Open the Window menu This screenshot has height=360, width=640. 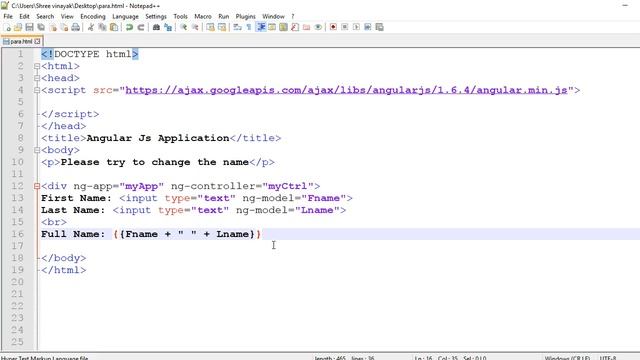click(273, 16)
